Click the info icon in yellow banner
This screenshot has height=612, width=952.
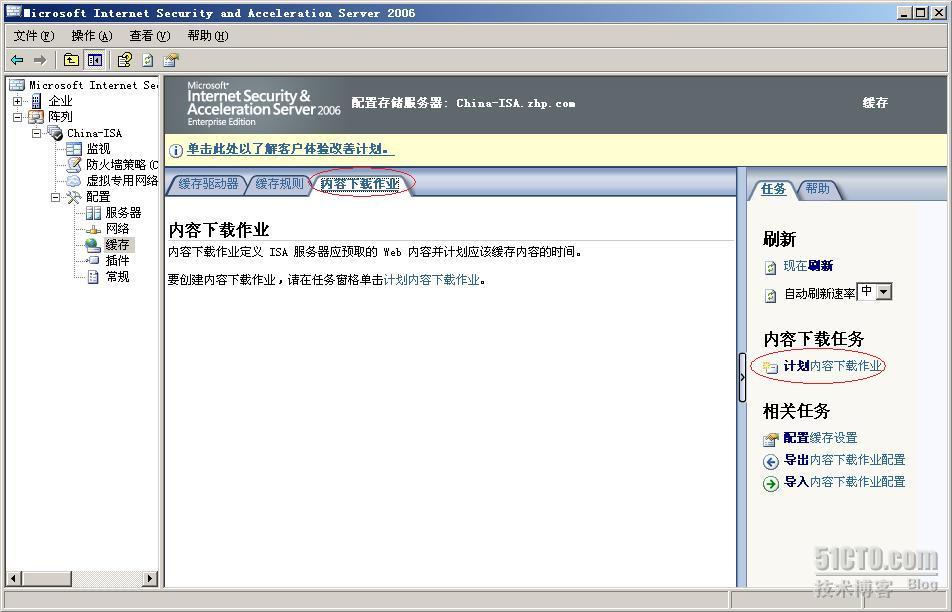pyautogui.click(x=175, y=151)
